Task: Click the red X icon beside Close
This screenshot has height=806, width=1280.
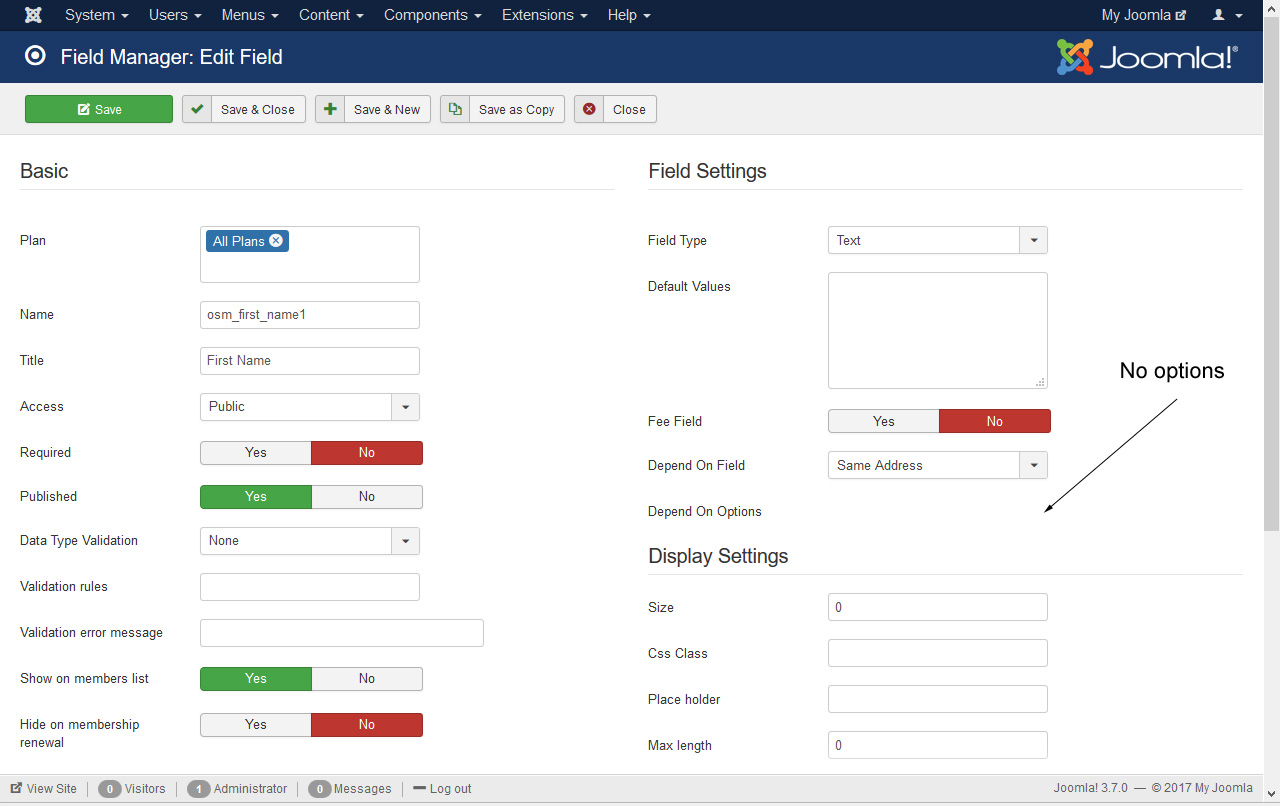Action: (x=589, y=109)
